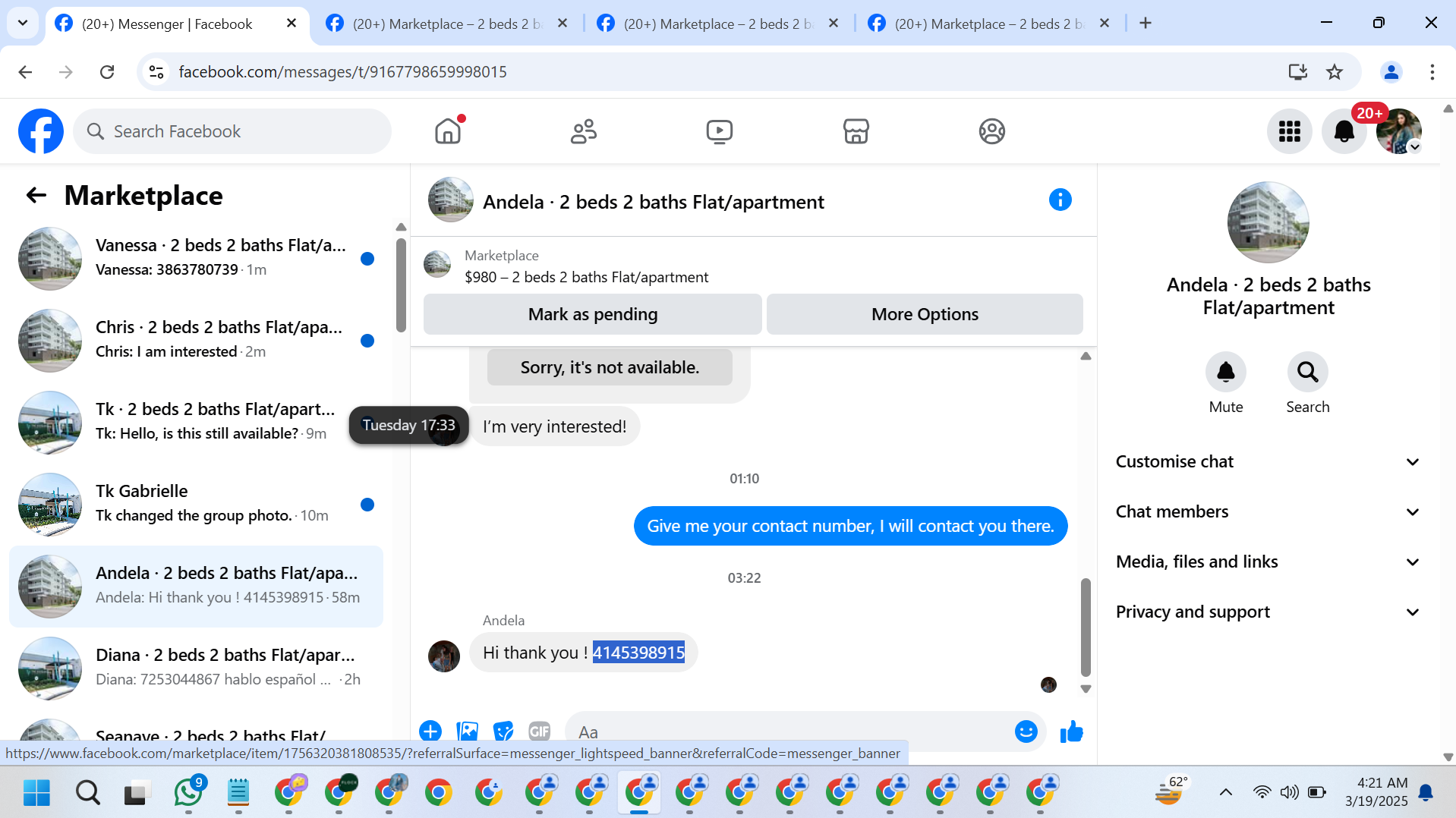Viewport: 1456px width, 818px height.
Task: Select Andela's conversation in the list
Action: pyautogui.click(x=196, y=586)
